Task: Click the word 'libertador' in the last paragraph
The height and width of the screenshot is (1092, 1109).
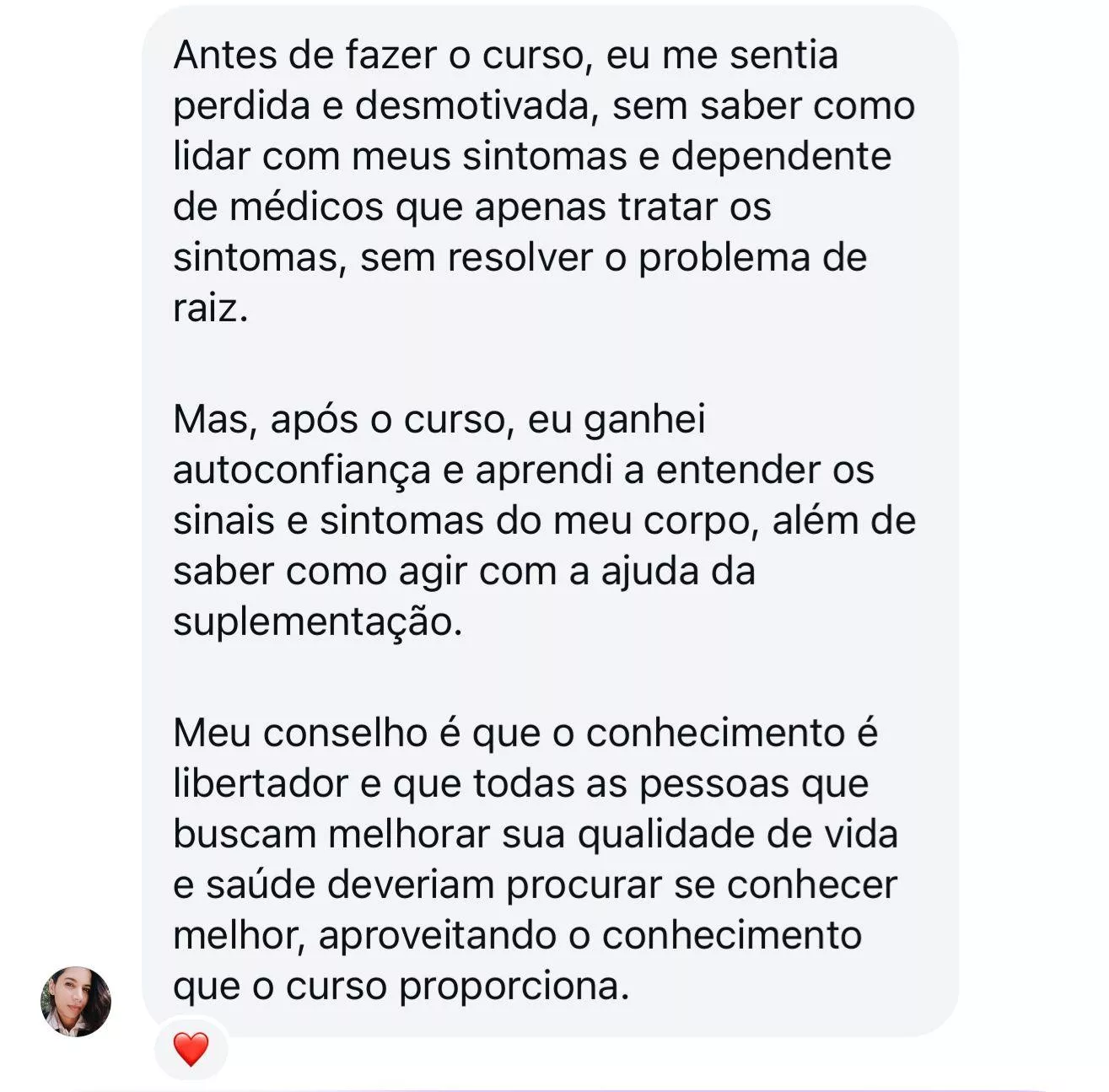Action: [261, 783]
